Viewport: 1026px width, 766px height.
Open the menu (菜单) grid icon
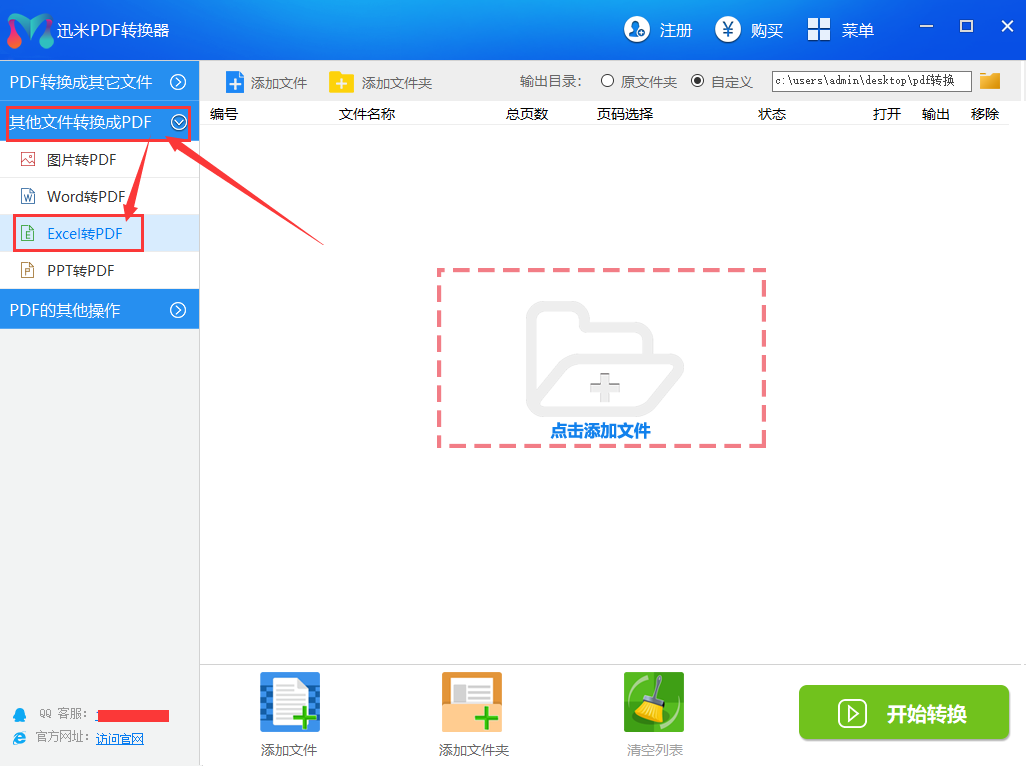pyautogui.click(x=819, y=30)
